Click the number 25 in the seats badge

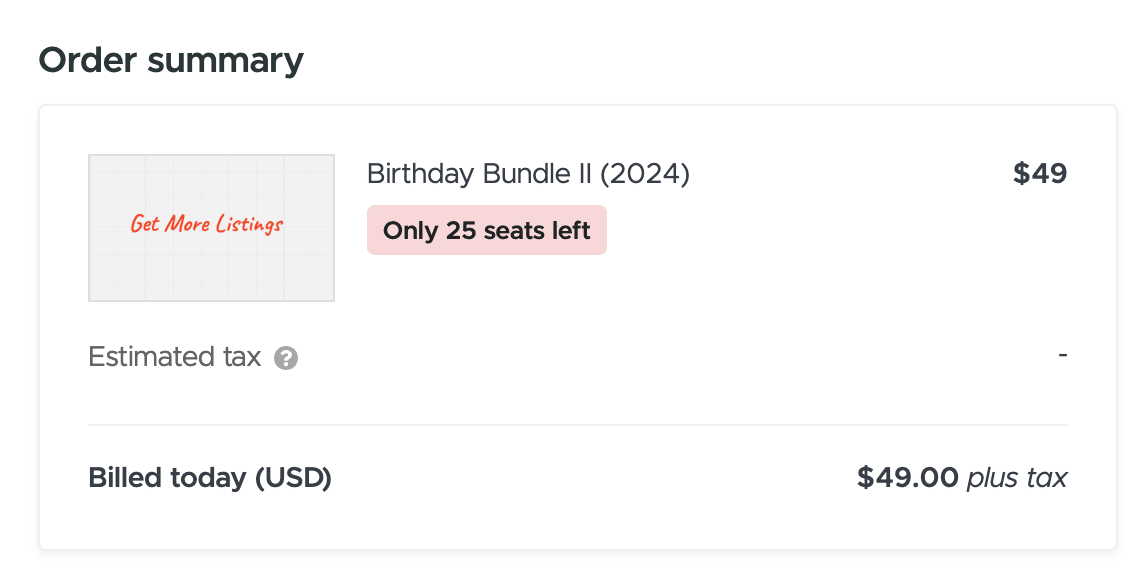(460, 231)
